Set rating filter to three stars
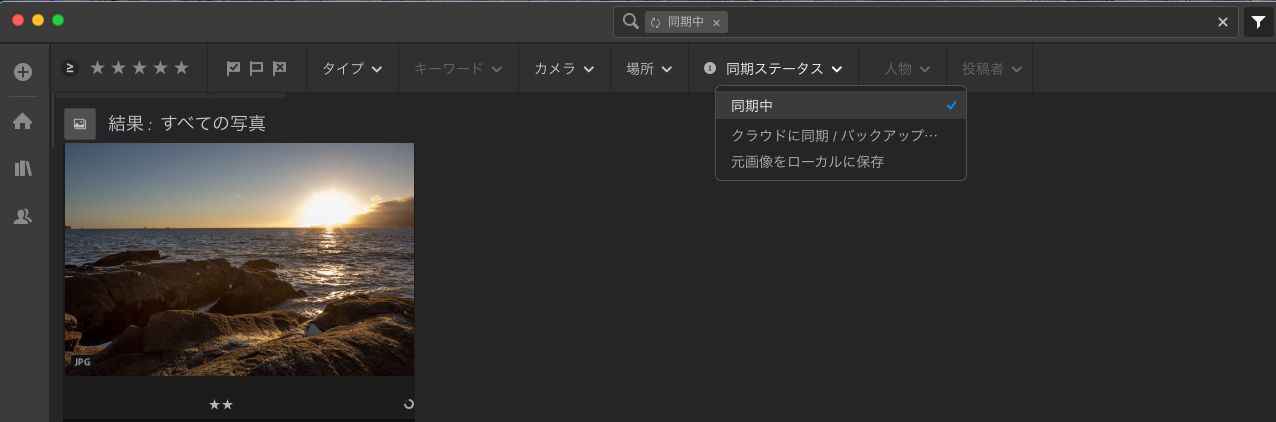 [x=139, y=68]
